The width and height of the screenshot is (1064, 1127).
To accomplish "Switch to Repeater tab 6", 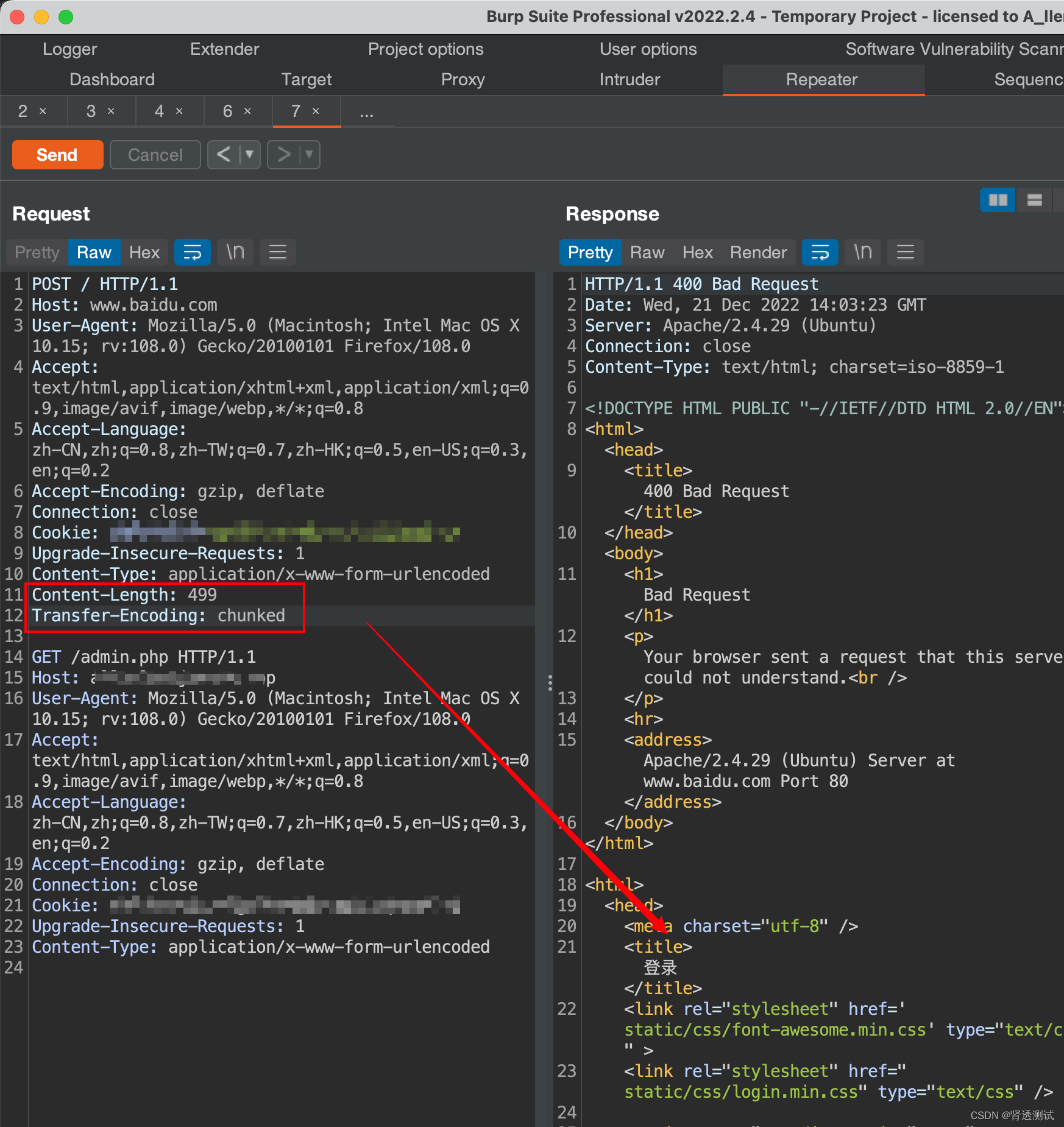I will 228,111.
